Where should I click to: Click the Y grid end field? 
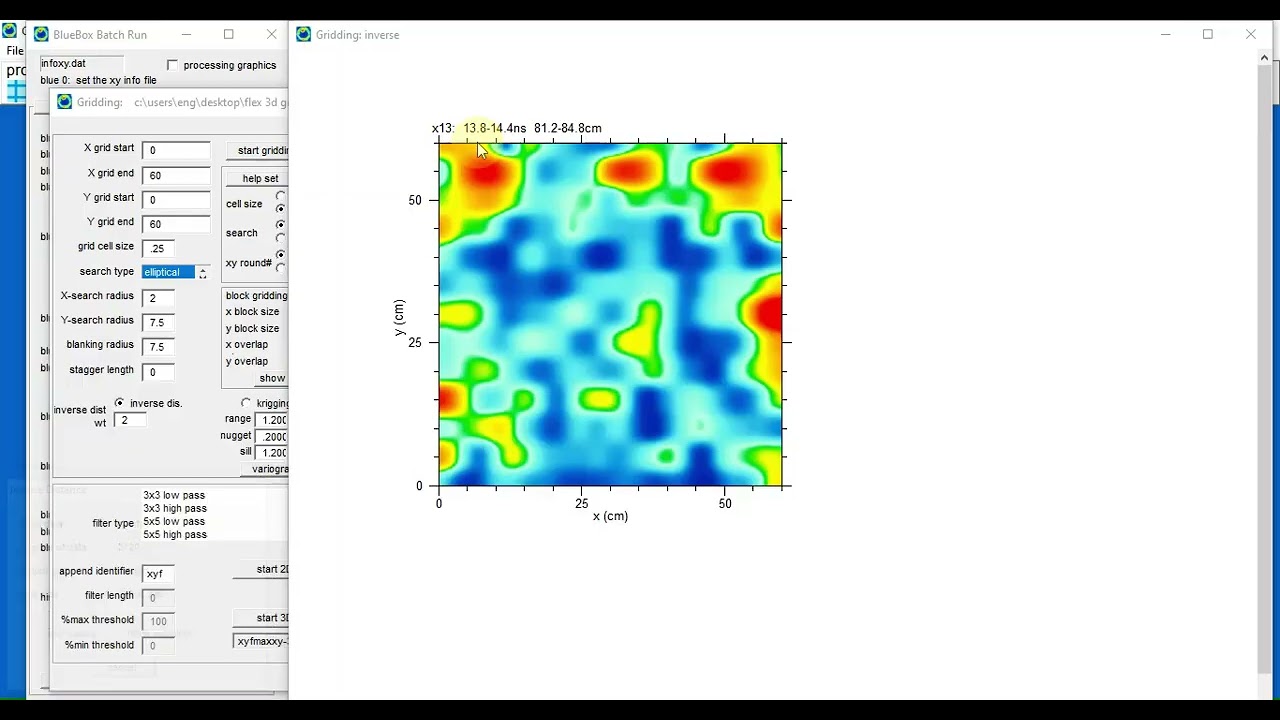point(176,224)
